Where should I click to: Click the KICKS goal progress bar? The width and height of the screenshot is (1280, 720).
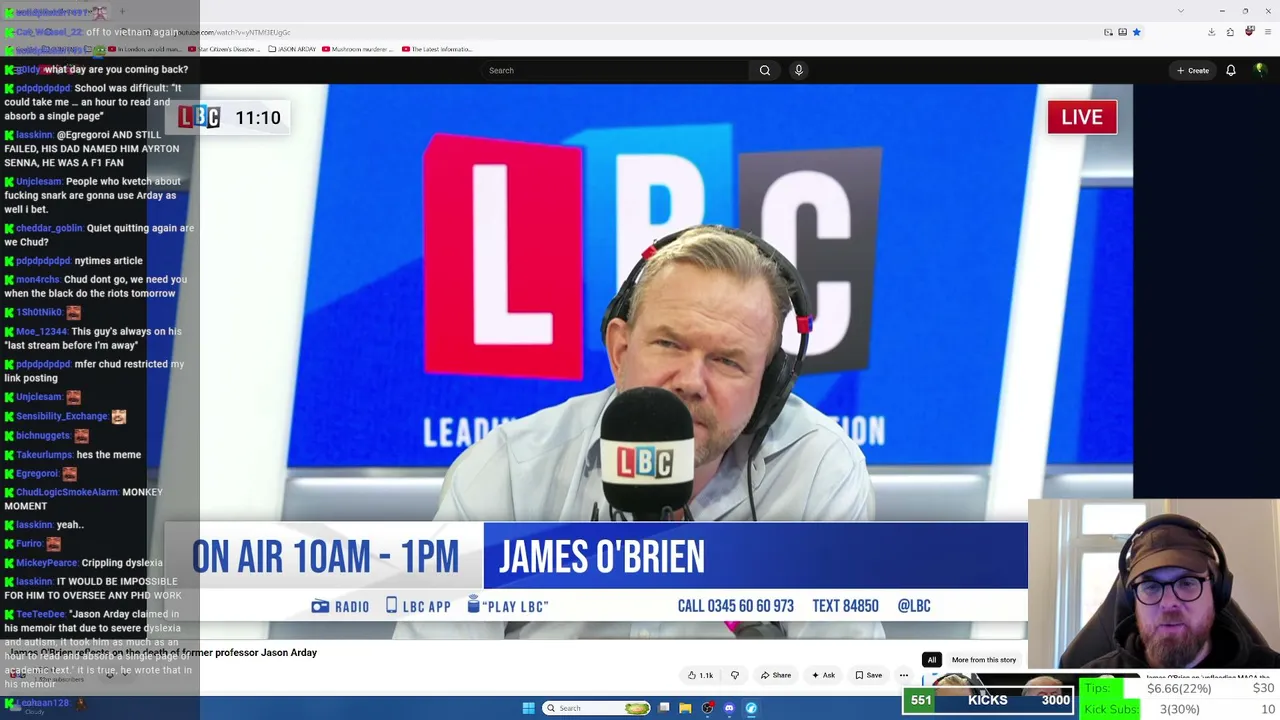coord(988,700)
